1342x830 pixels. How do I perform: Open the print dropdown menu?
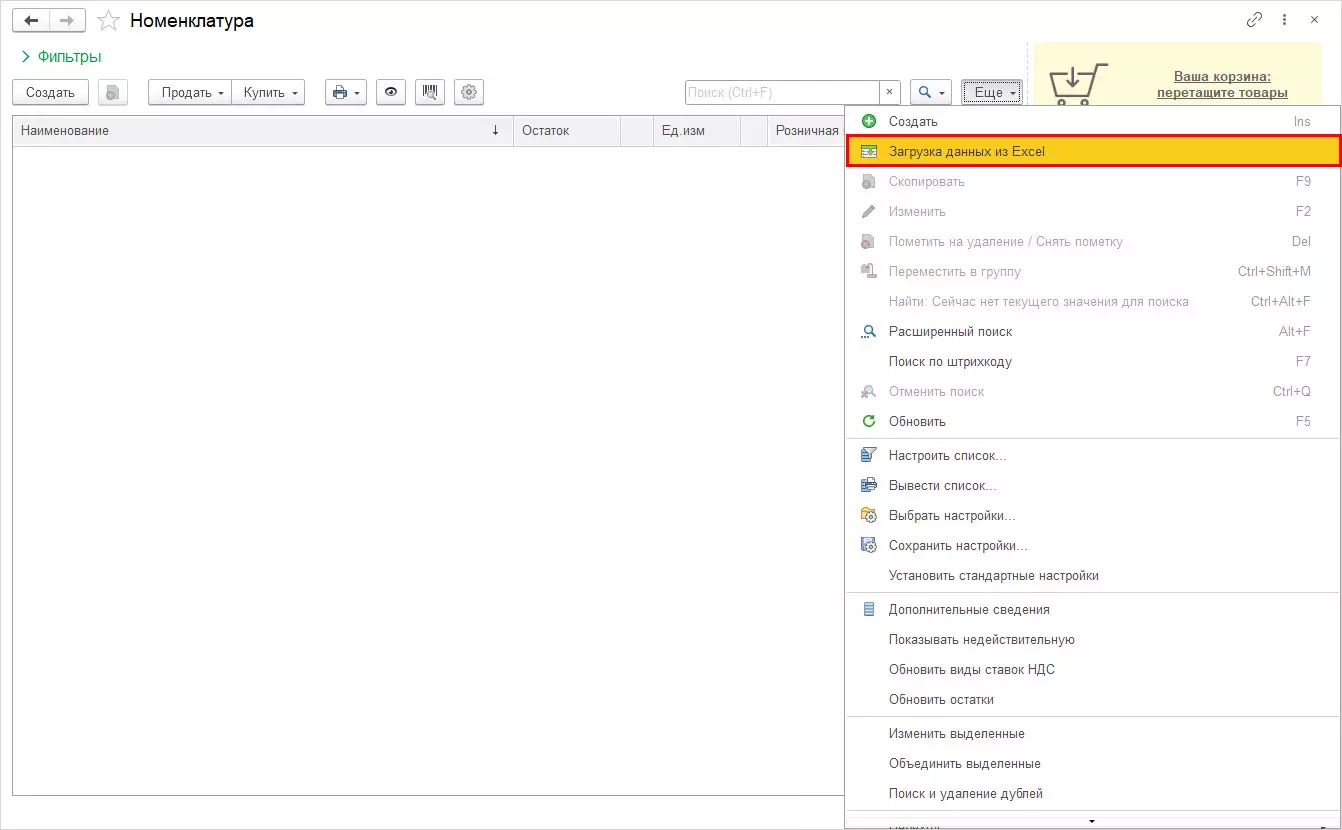346,92
